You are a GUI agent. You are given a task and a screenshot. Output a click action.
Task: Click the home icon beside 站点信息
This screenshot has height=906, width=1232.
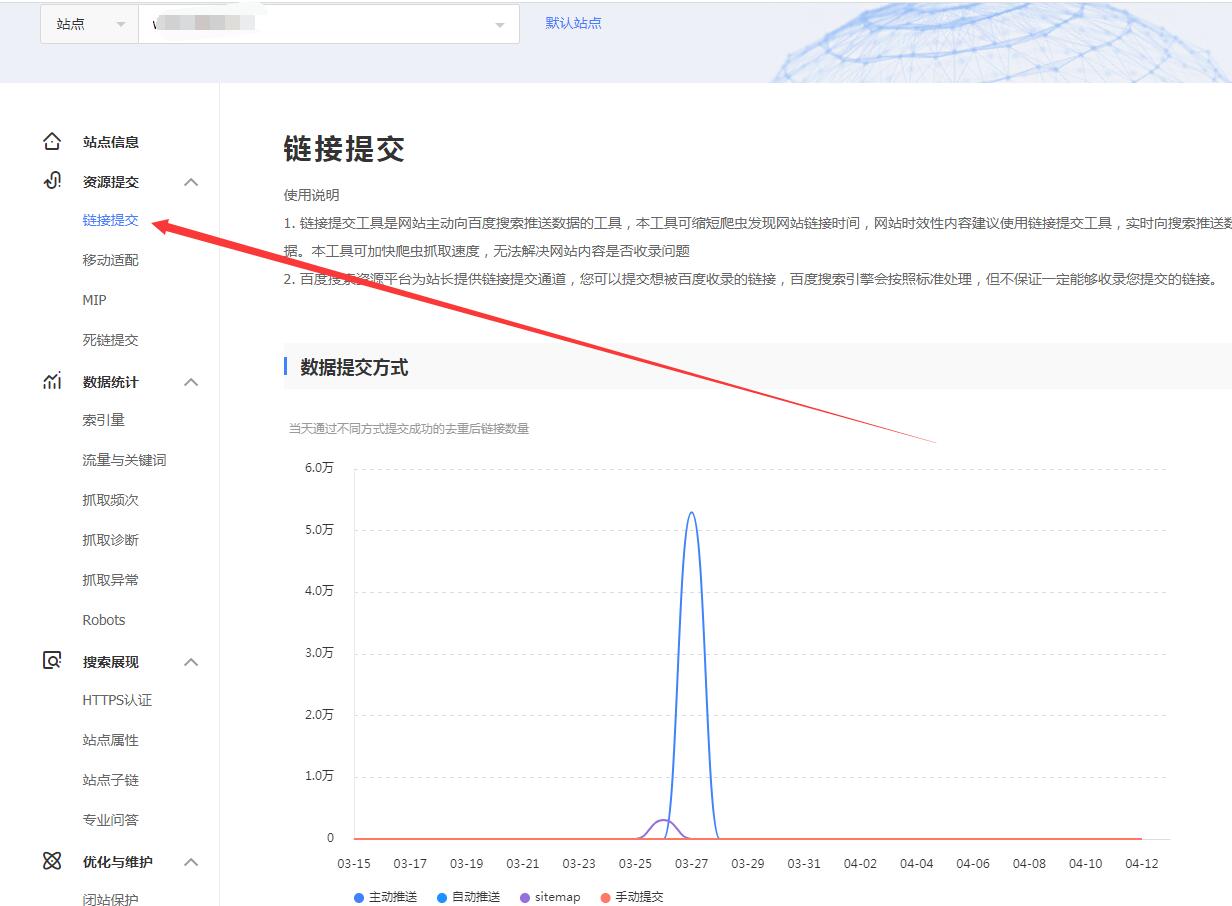52,142
